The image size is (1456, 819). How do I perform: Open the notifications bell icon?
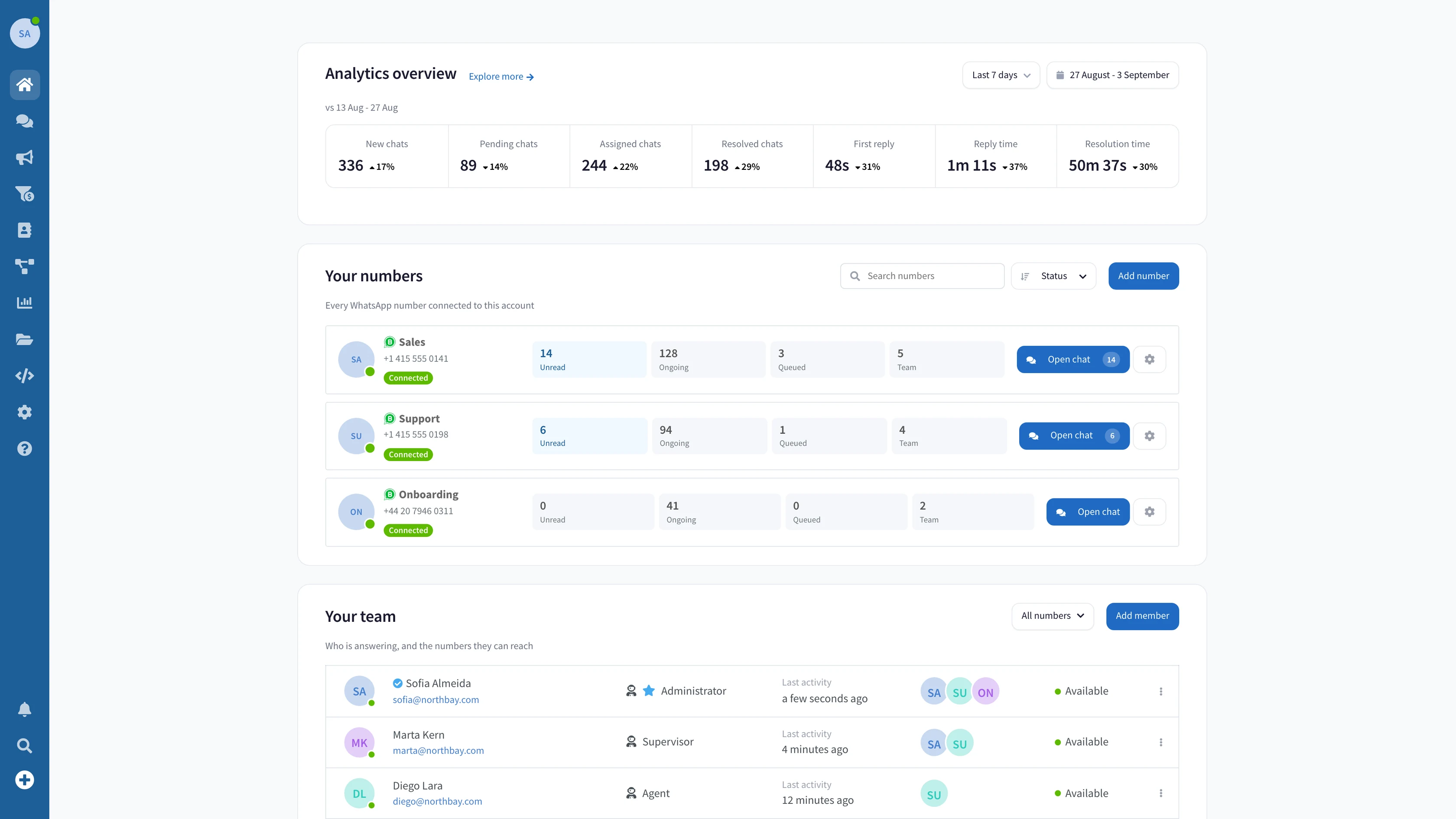point(24,709)
